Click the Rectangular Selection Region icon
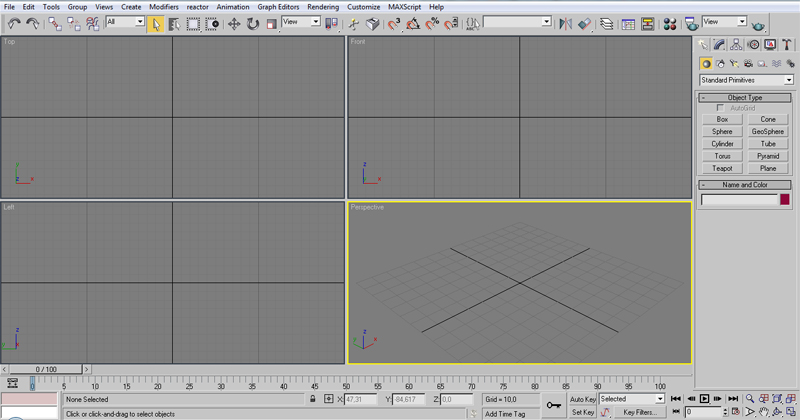Viewport: 800px width, 420px height. click(x=193, y=24)
